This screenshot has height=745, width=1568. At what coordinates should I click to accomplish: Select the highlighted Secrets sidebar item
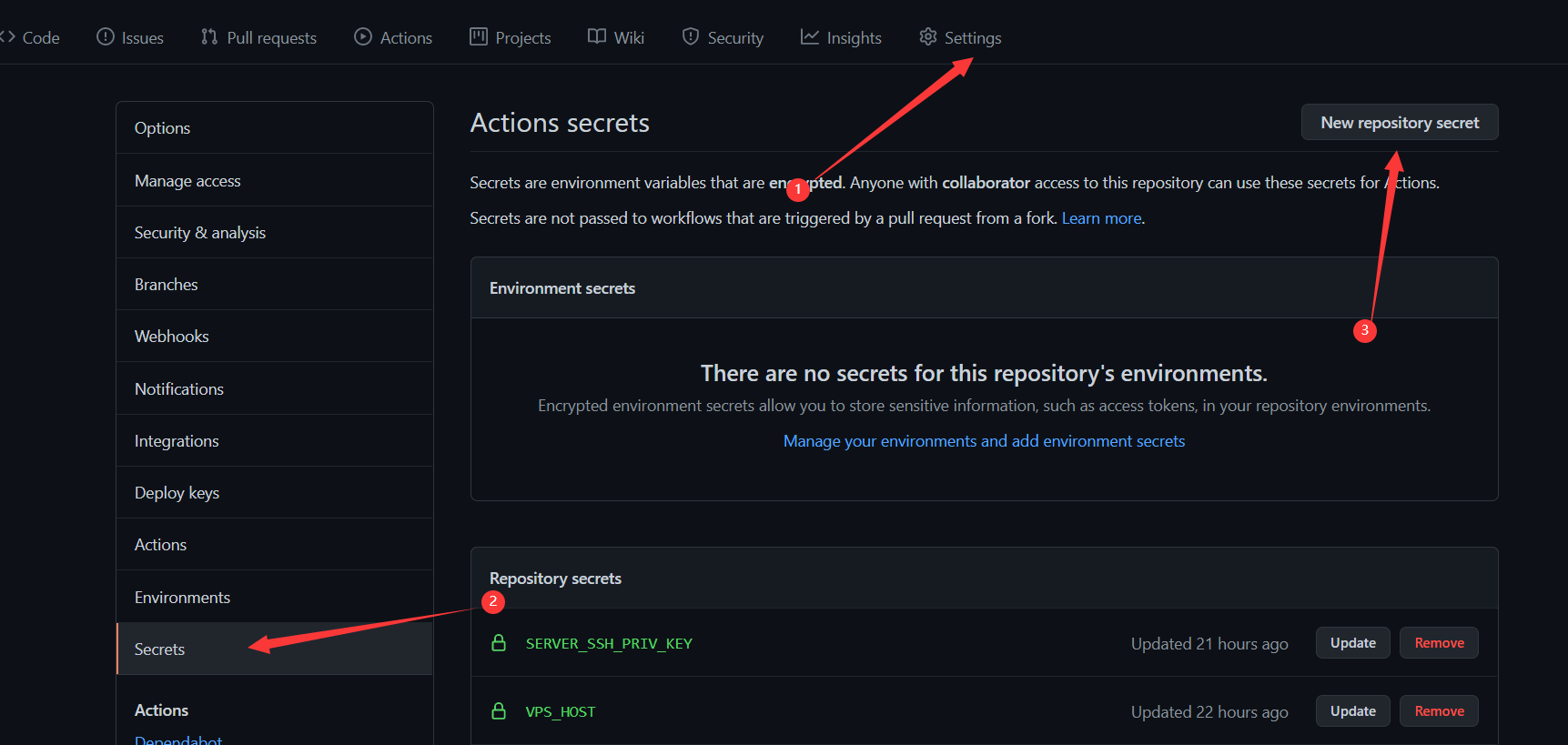pos(275,649)
